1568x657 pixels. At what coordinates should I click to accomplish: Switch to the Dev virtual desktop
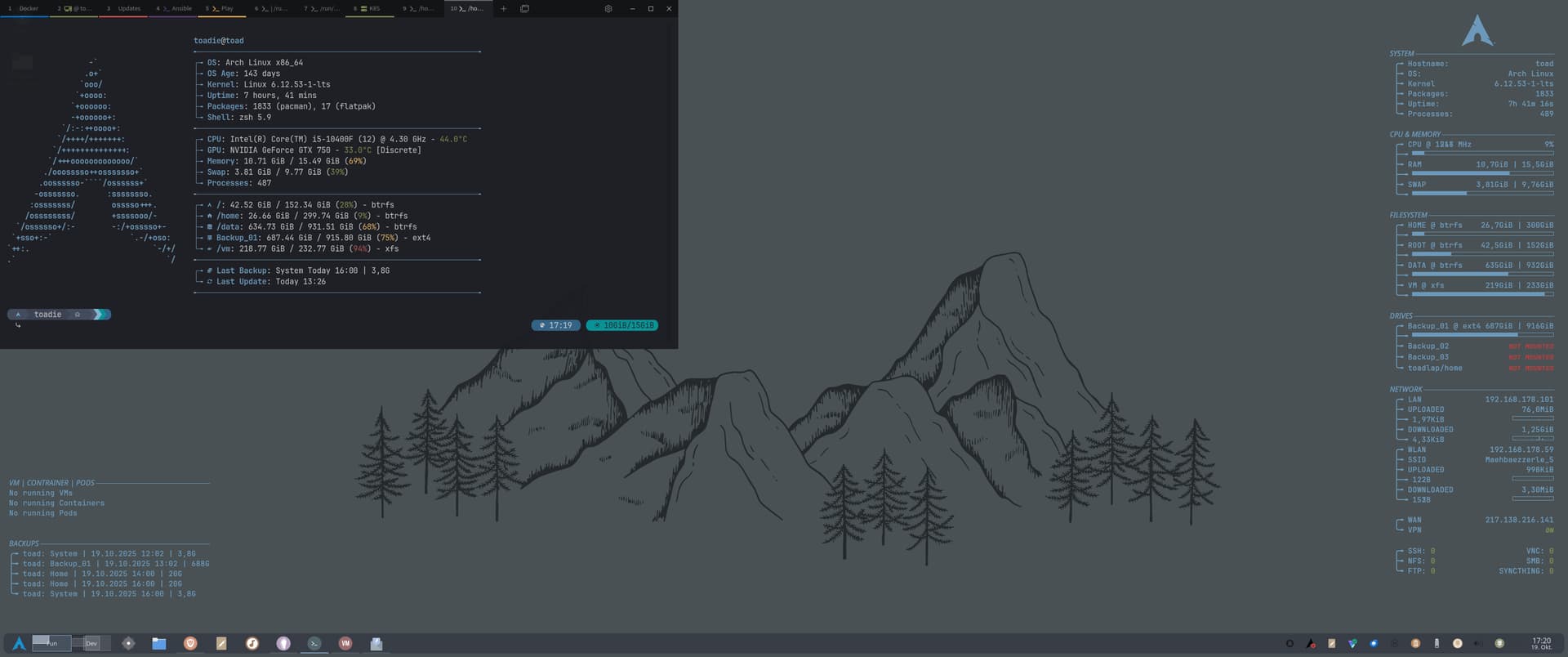point(91,644)
